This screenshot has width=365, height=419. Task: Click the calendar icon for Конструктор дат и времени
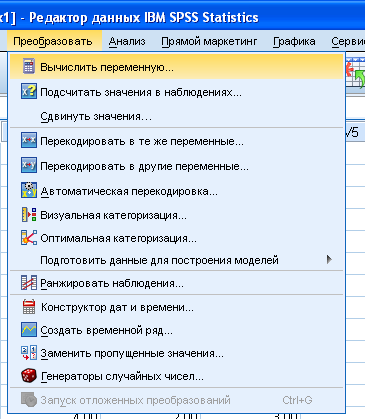click(x=29, y=307)
